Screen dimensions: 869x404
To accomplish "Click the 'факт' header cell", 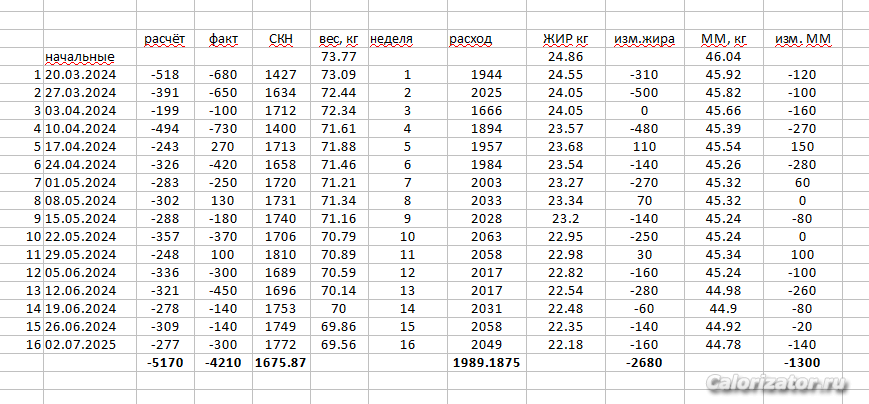I will pyautogui.click(x=223, y=39).
